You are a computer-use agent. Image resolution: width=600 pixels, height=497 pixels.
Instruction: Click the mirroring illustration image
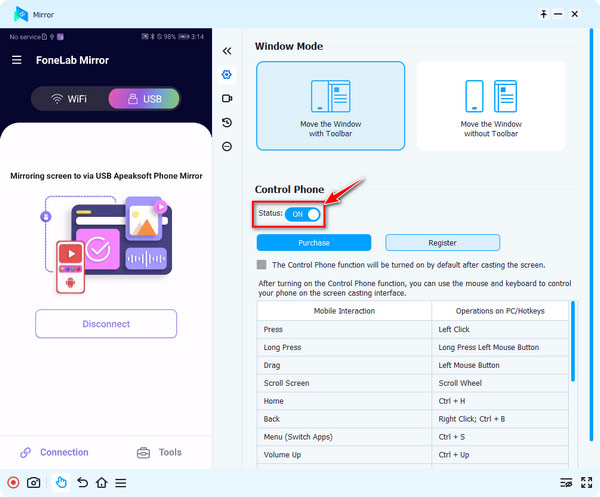pyautogui.click(x=106, y=244)
